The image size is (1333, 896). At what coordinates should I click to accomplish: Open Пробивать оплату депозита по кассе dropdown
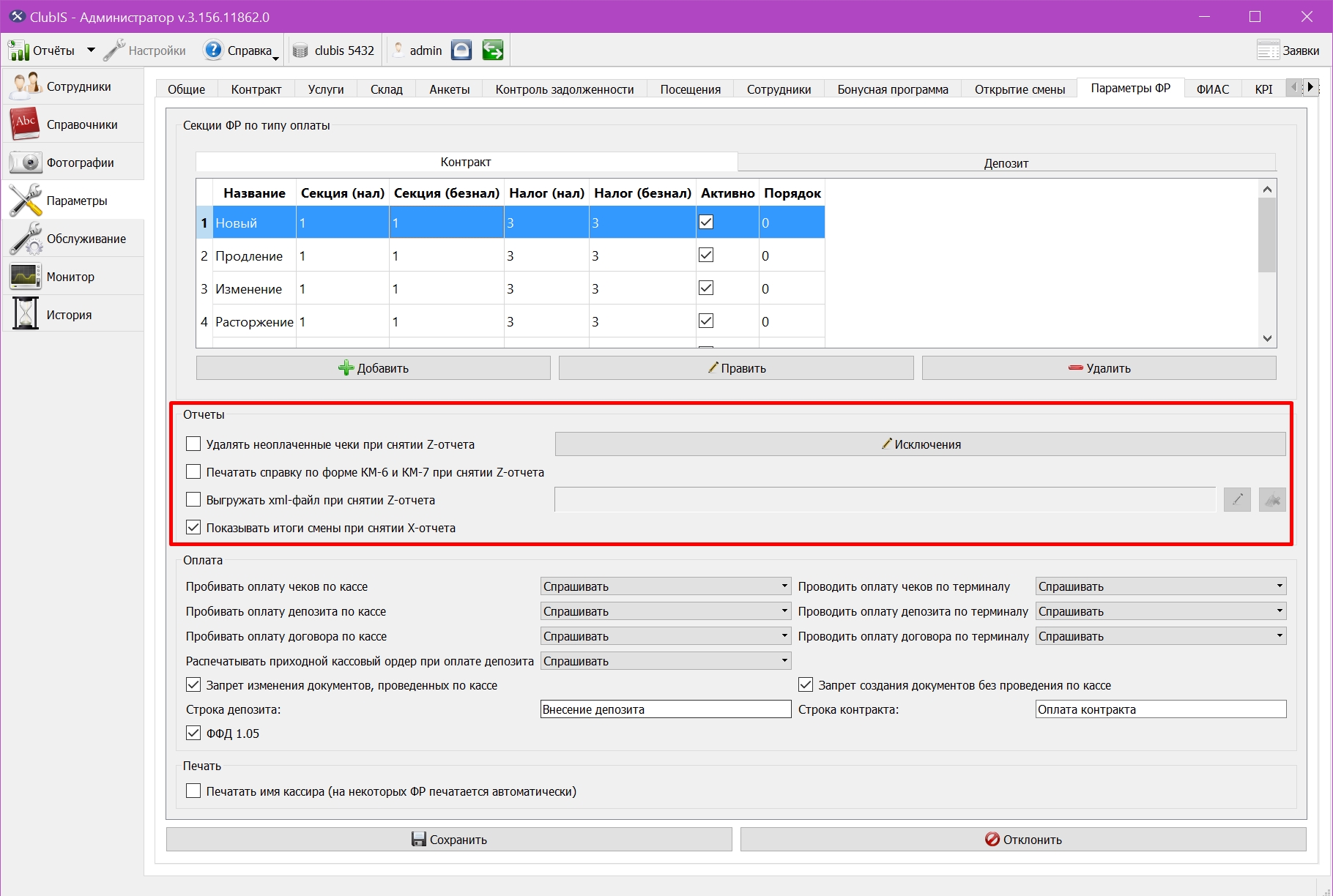point(666,611)
